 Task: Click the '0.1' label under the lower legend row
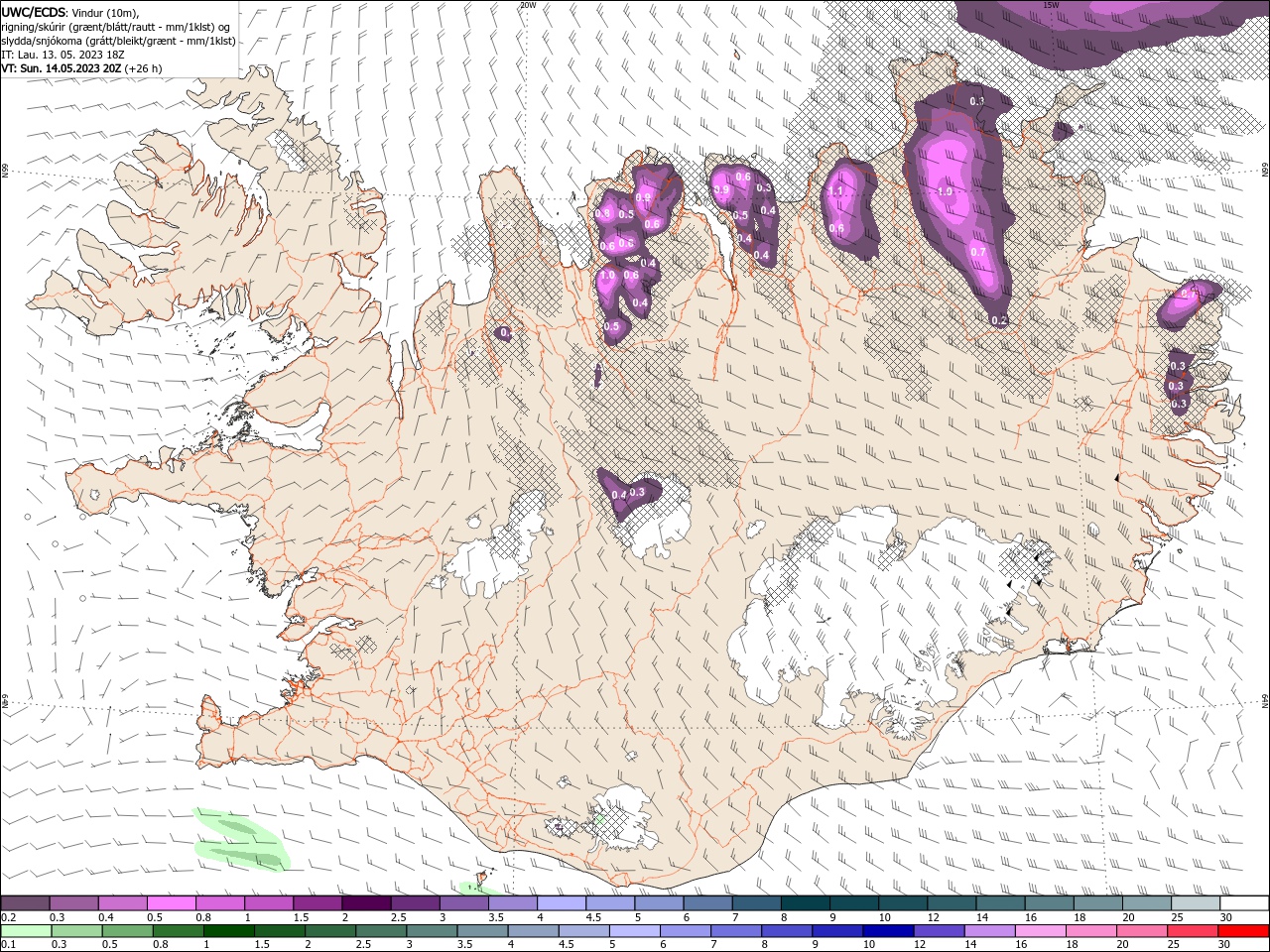tap(8, 945)
